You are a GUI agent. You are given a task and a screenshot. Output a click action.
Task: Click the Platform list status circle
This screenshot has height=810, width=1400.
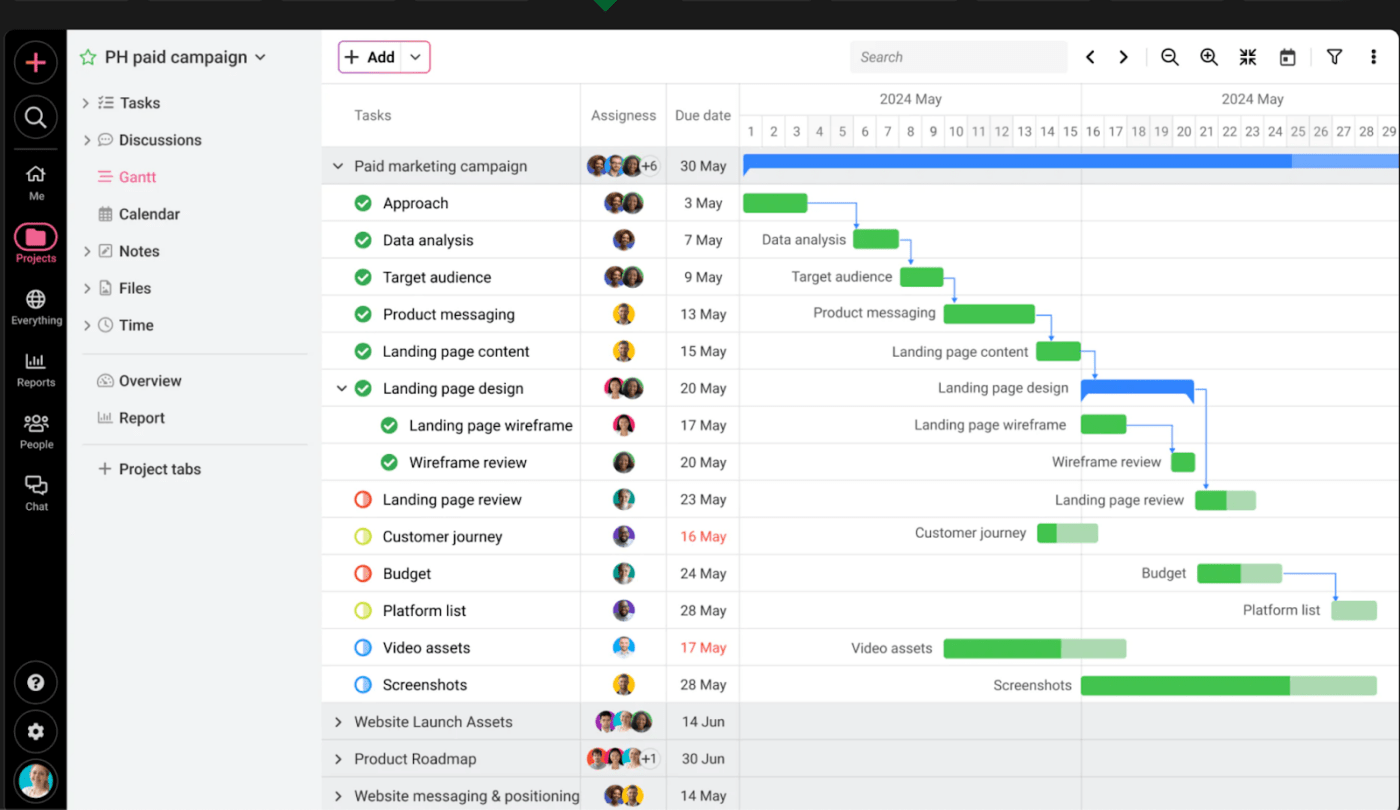[x=363, y=610]
